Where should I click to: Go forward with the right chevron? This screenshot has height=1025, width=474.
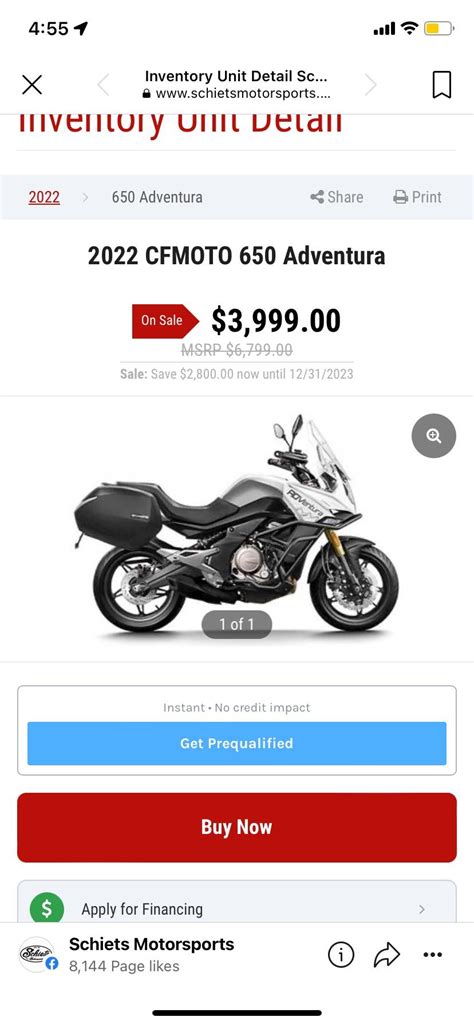(x=371, y=84)
